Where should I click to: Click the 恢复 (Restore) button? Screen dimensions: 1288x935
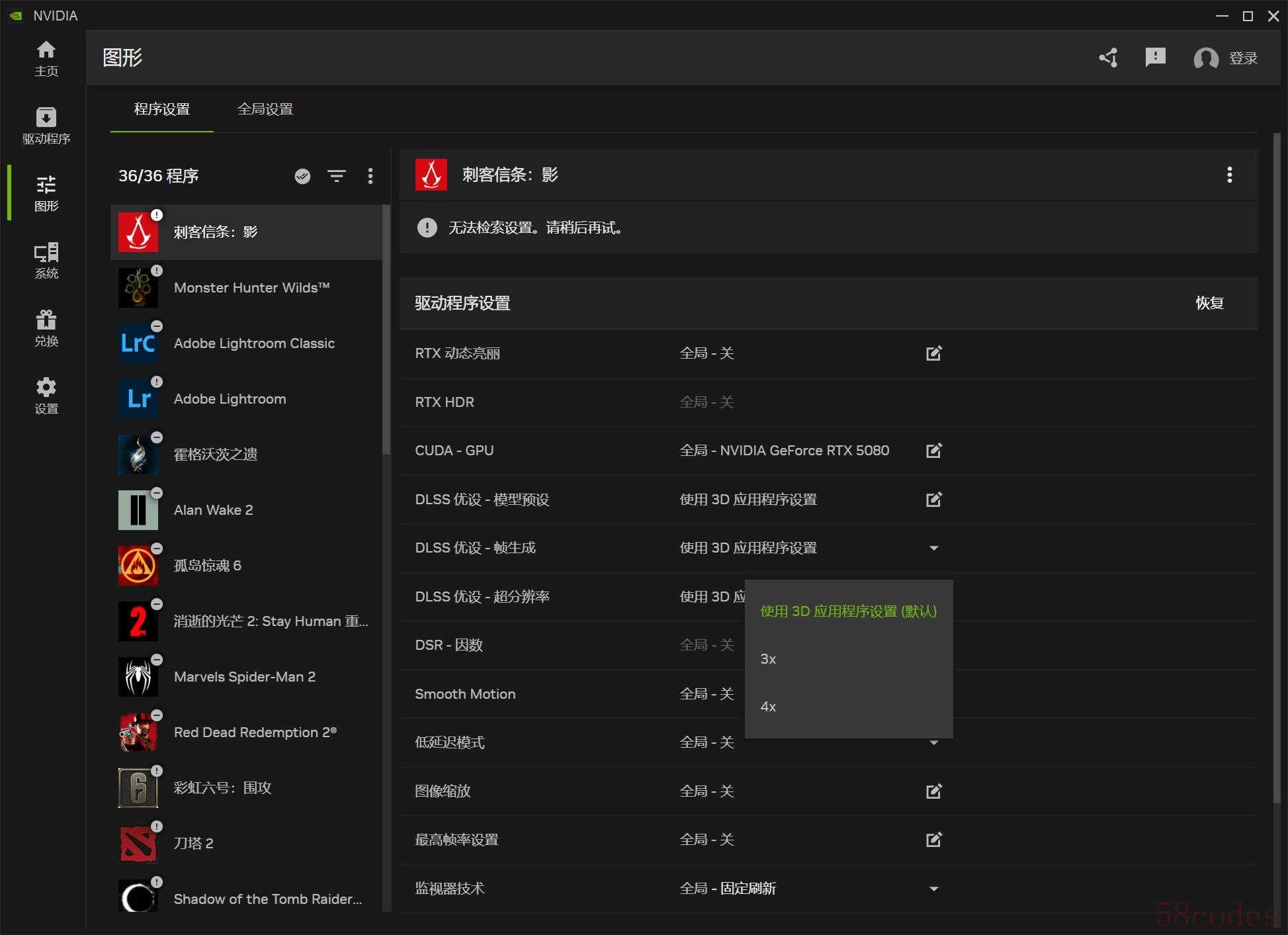1209,303
